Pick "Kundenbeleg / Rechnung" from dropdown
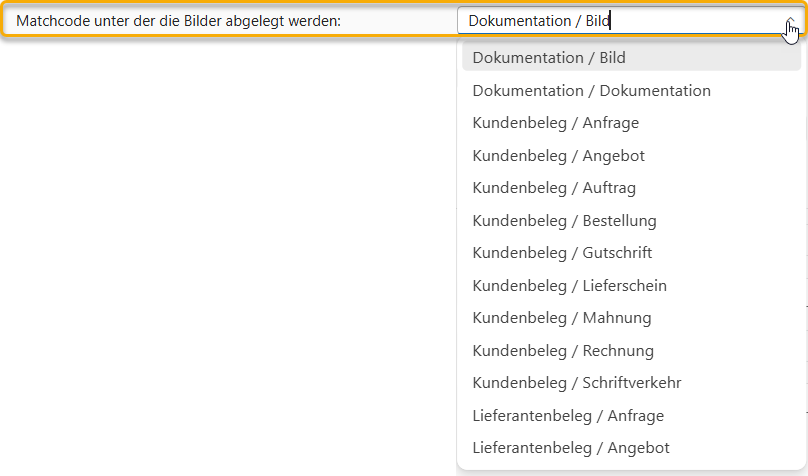The width and height of the screenshot is (808, 476). 563,351
